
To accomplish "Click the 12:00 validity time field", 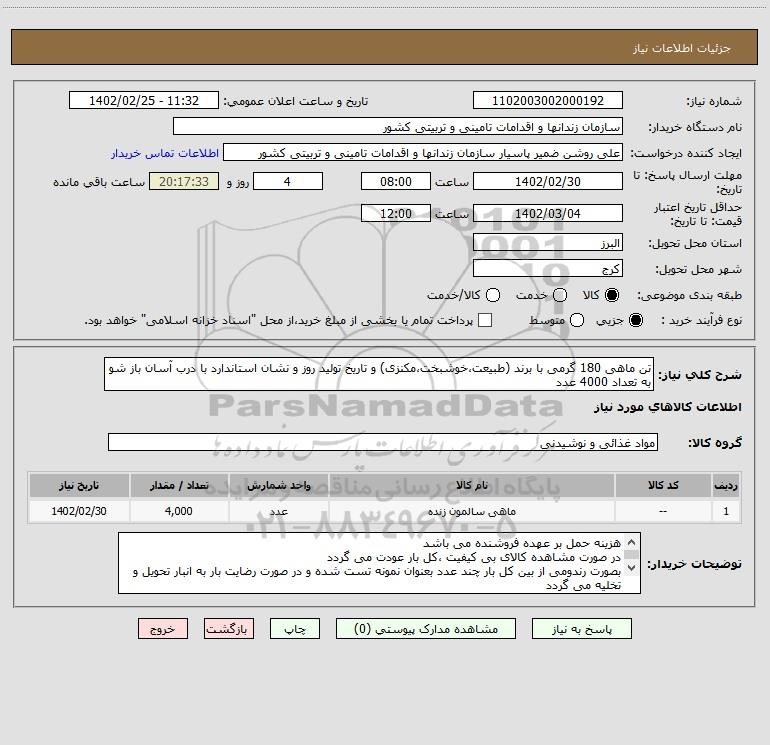I will coord(396,213).
